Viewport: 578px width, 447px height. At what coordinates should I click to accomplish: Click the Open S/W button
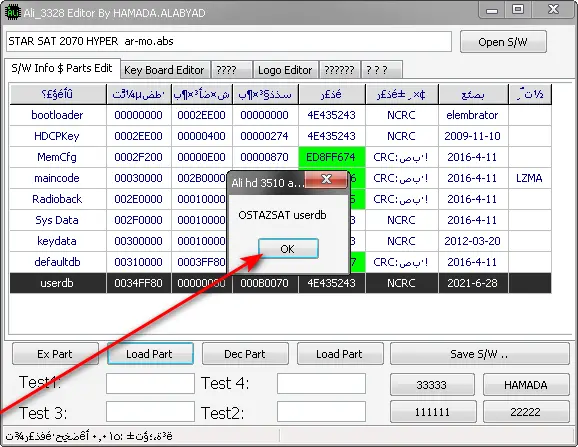(503, 42)
